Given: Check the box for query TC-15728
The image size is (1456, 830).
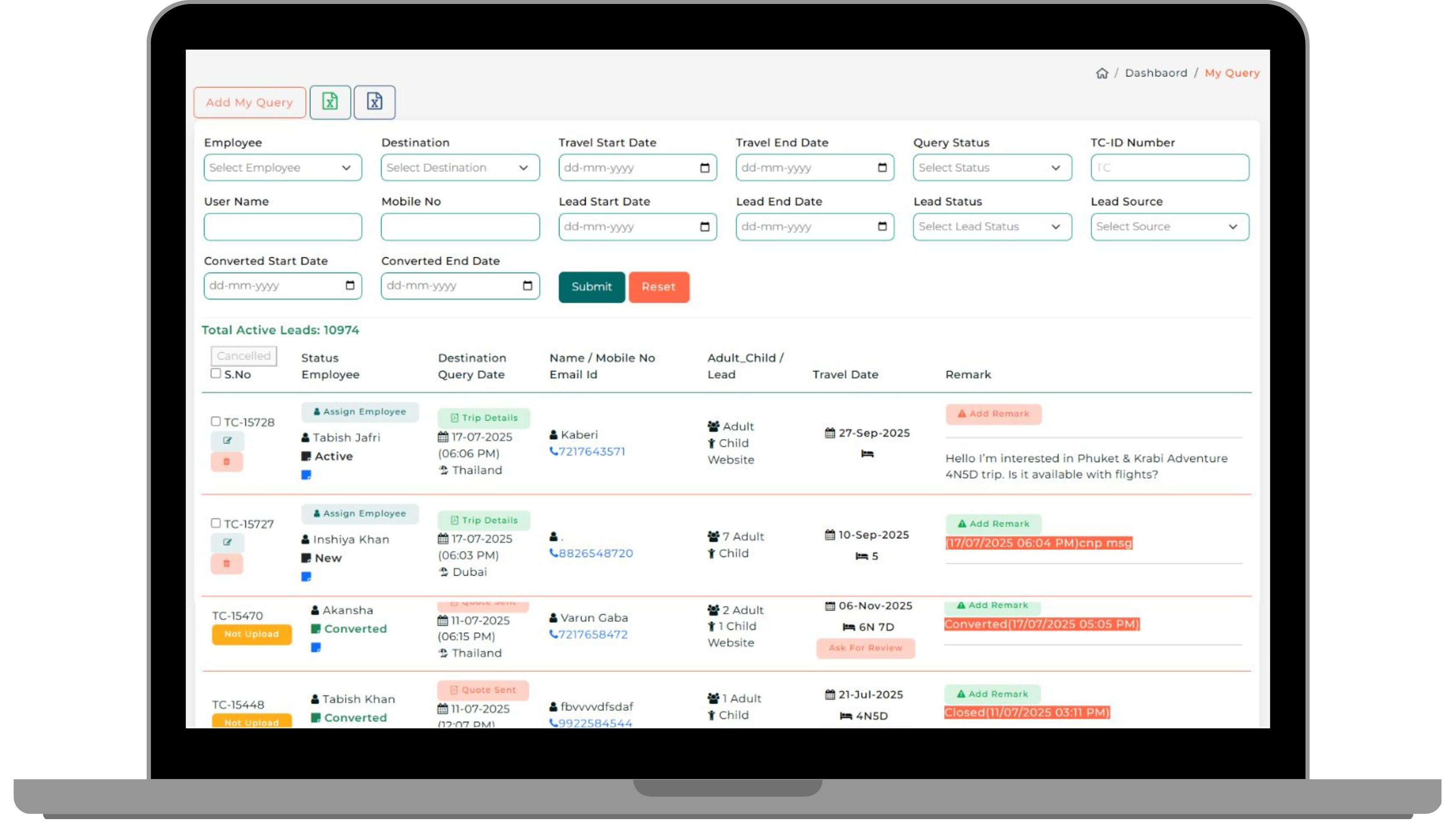Looking at the screenshot, I should pyautogui.click(x=216, y=421).
